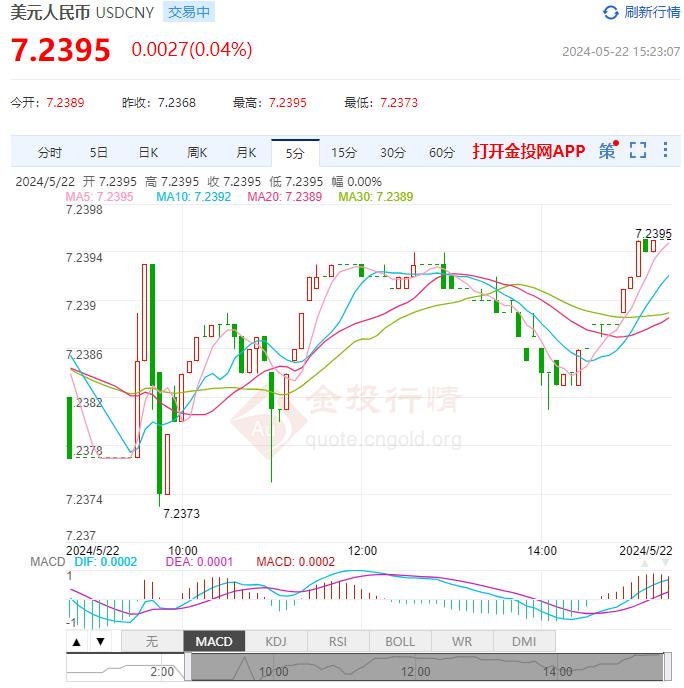Click the DIF: 0.0002 indicator label
Screen dimensions: 684x688
pyautogui.click(x=106, y=562)
